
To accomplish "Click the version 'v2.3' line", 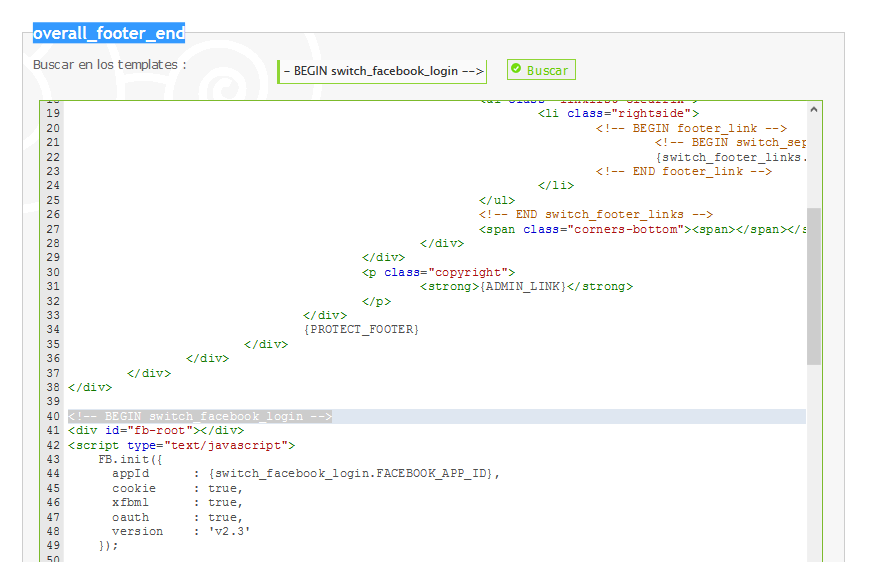I will point(181,531).
